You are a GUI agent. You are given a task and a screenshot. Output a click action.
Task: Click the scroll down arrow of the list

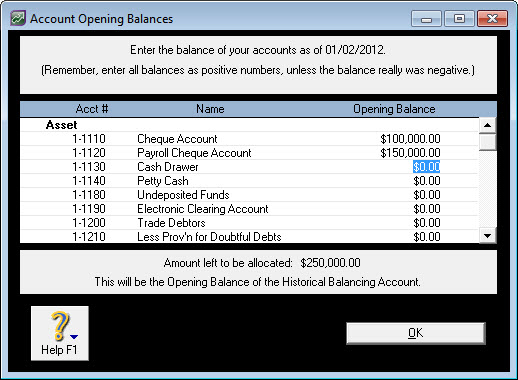click(487, 236)
